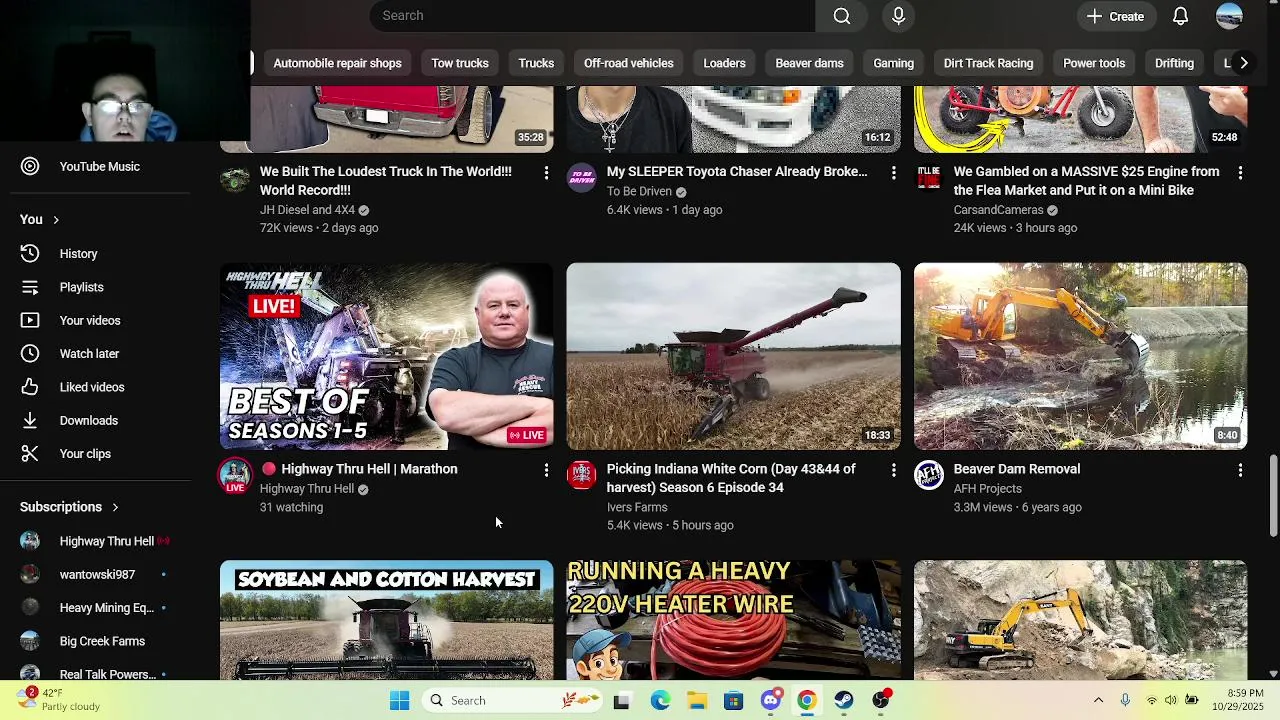1280x720 pixels.
Task: Open Running a Heavy 220V Heater Wire thumbnail
Action: (x=733, y=620)
